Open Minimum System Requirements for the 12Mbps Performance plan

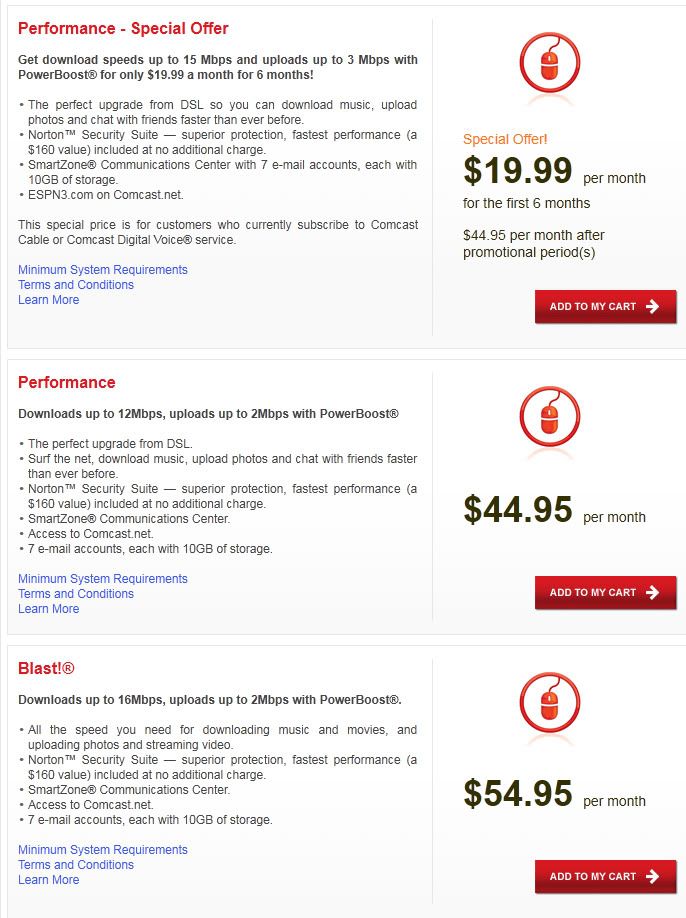(102, 579)
